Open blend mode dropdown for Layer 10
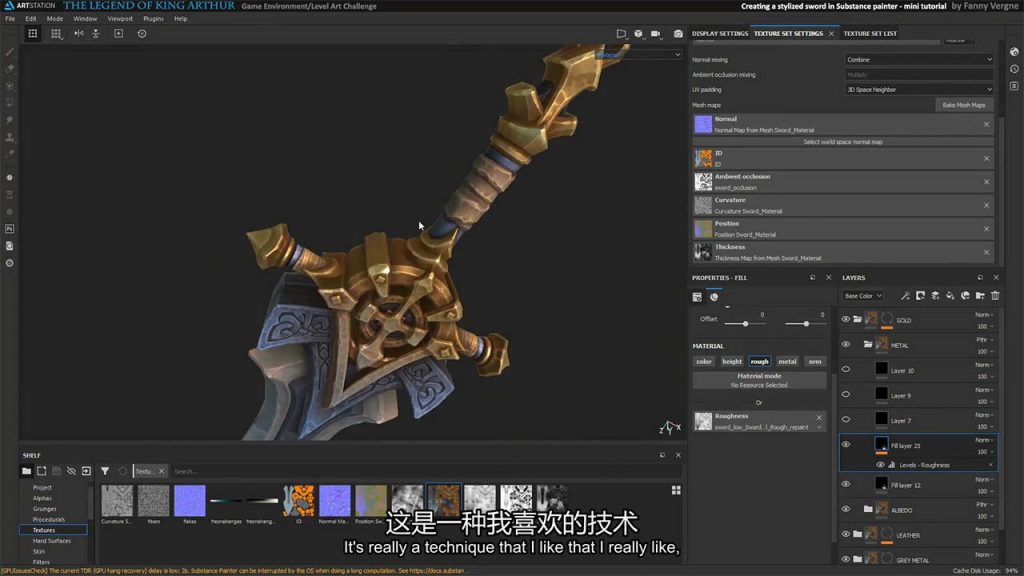This screenshot has width=1024, height=576. [x=984, y=365]
